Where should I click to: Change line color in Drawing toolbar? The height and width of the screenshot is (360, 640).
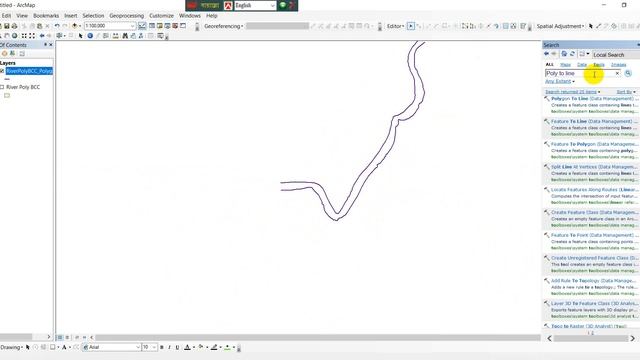[214, 347]
